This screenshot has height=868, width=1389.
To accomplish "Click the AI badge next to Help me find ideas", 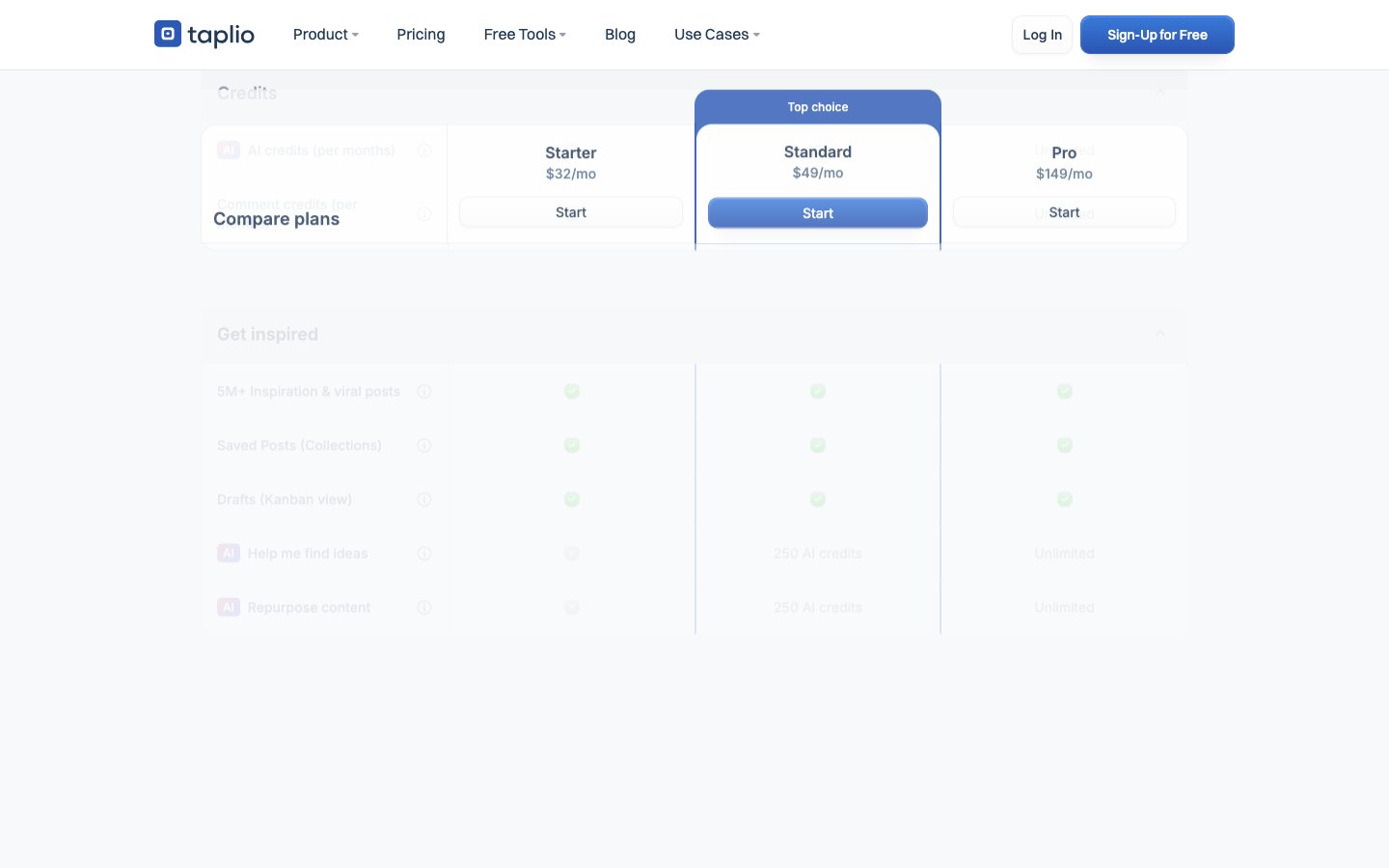I will pos(229,554).
